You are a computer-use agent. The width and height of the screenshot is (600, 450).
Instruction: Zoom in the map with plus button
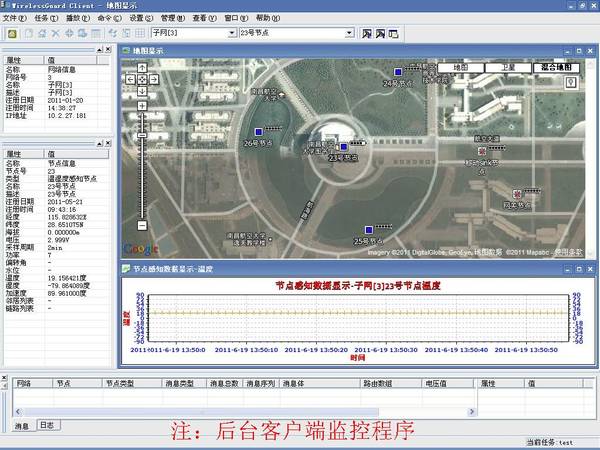pos(142,106)
